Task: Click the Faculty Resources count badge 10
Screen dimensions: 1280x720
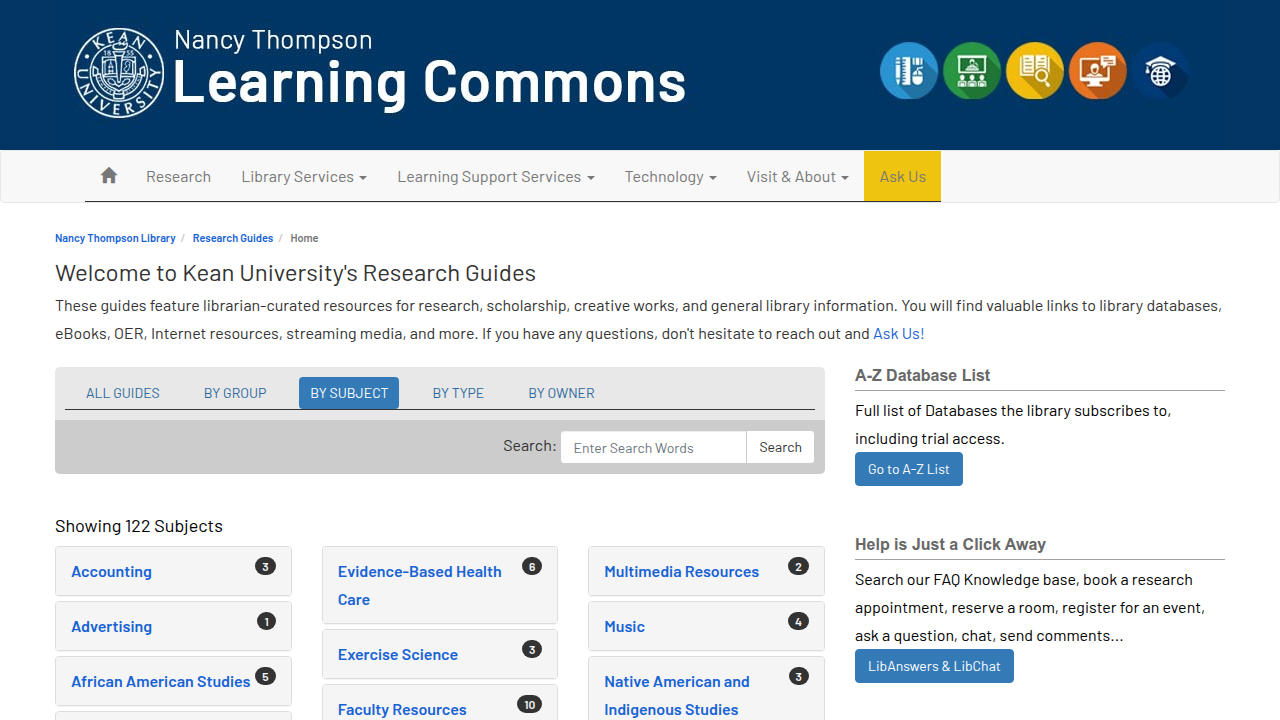Action: pos(530,705)
